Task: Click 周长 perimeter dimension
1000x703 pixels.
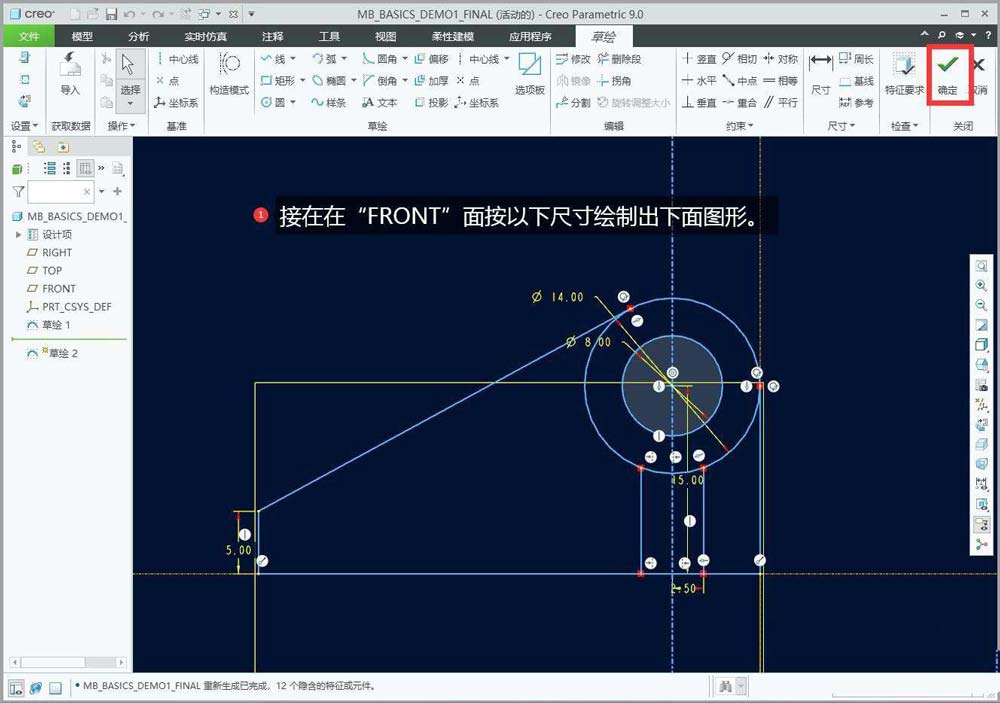Action: point(857,59)
